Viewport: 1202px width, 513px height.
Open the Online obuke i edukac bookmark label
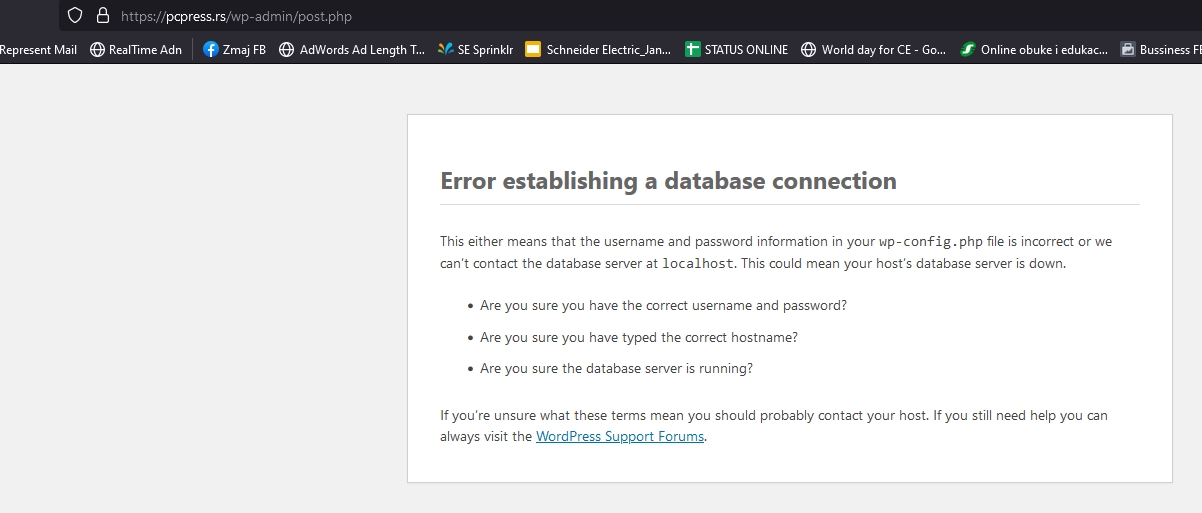point(1044,49)
